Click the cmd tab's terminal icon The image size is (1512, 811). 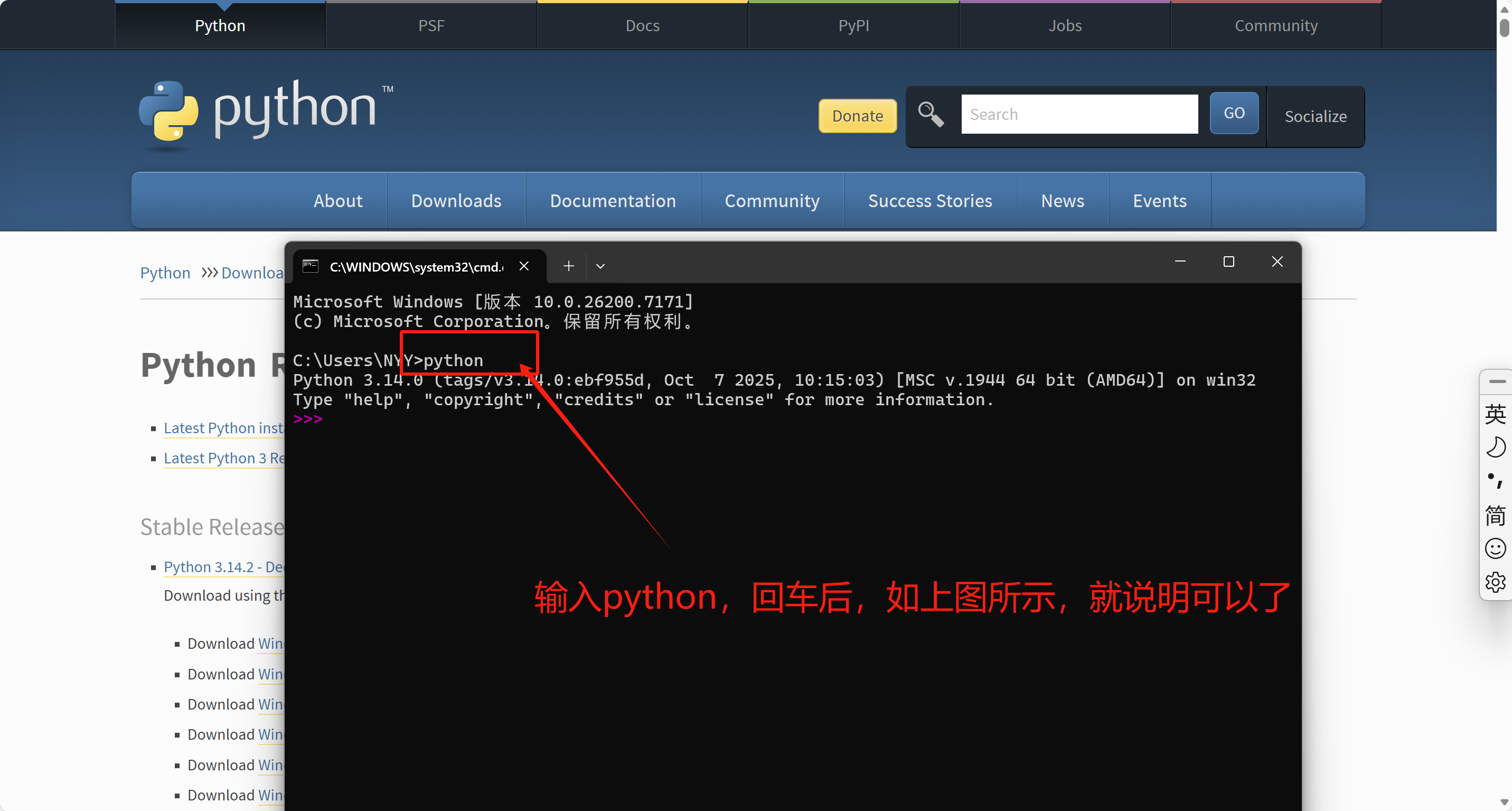tap(311, 266)
